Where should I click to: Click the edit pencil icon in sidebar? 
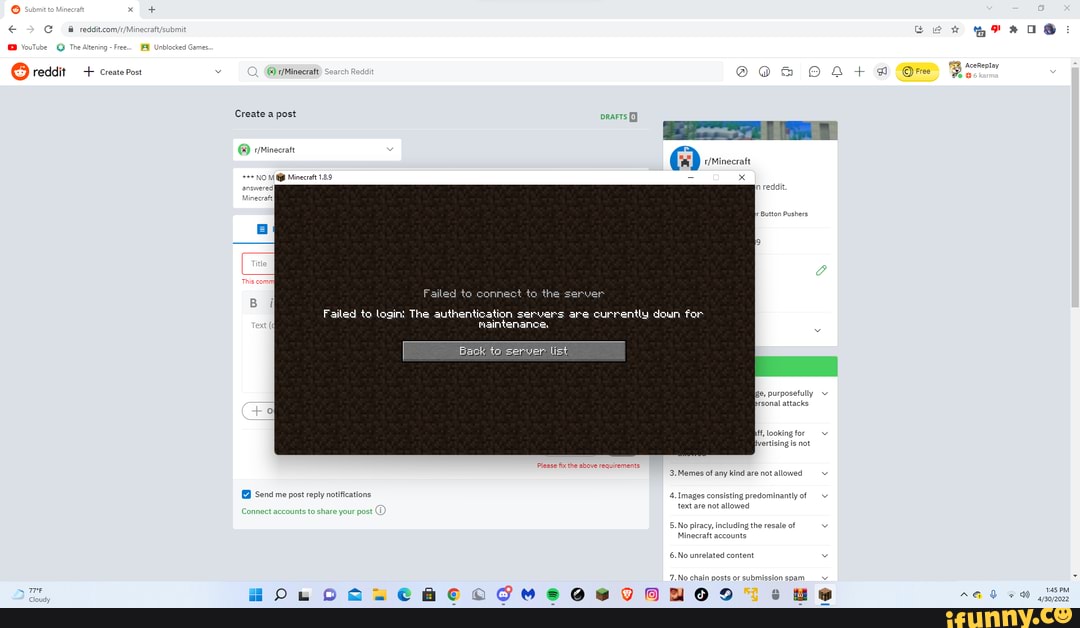tap(821, 270)
